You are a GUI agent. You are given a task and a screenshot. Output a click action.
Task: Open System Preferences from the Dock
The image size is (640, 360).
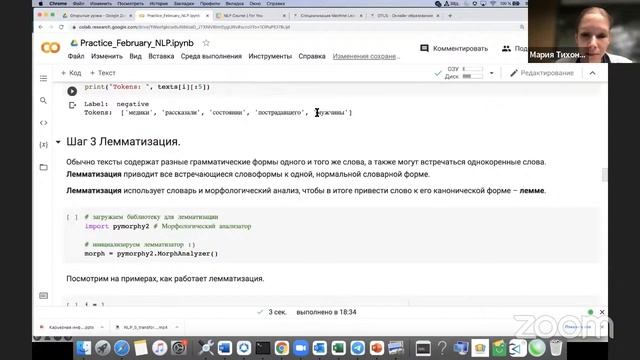point(179,348)
